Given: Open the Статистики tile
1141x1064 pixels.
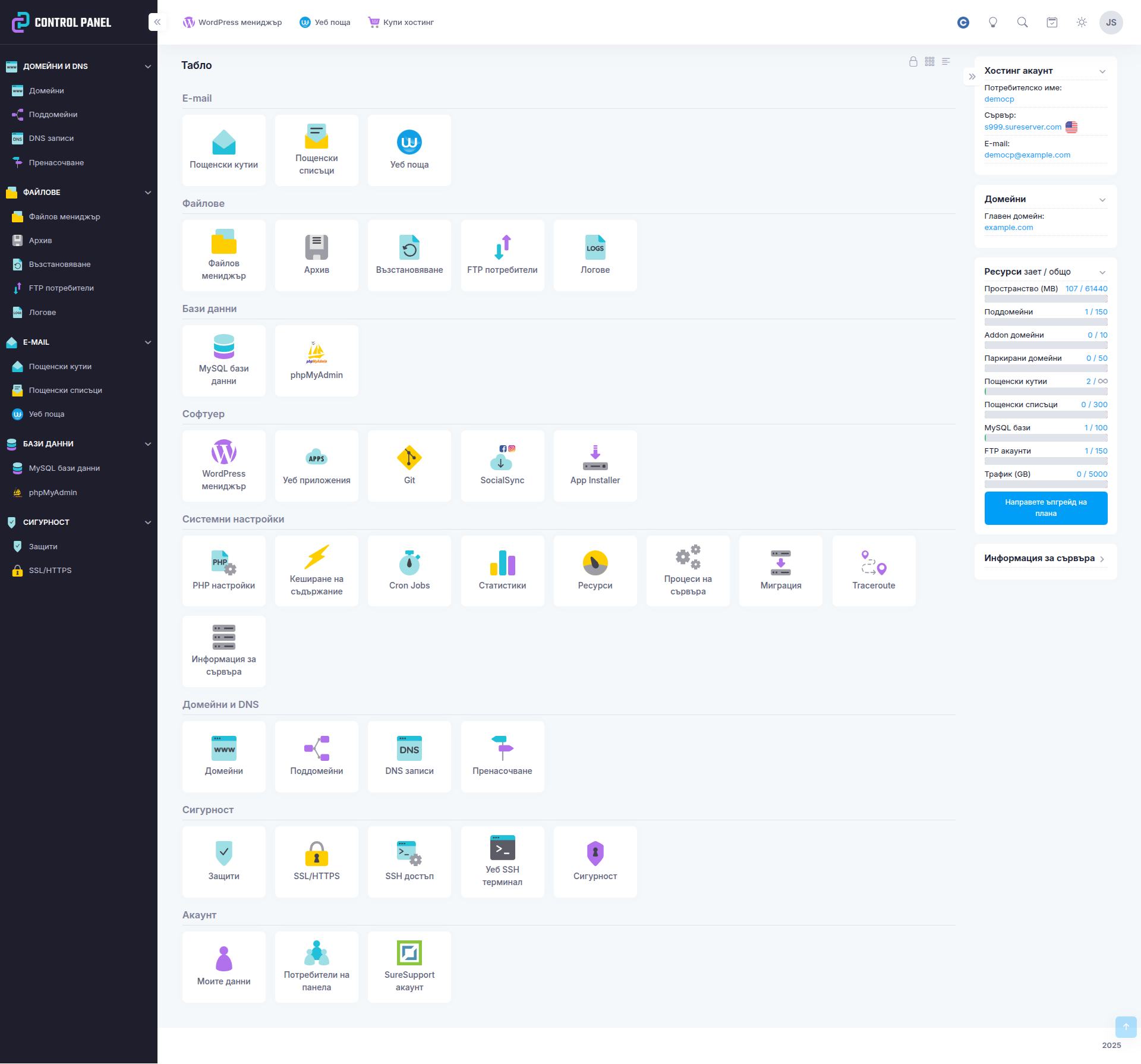Looking at the screenshot, I should [502, 571].
